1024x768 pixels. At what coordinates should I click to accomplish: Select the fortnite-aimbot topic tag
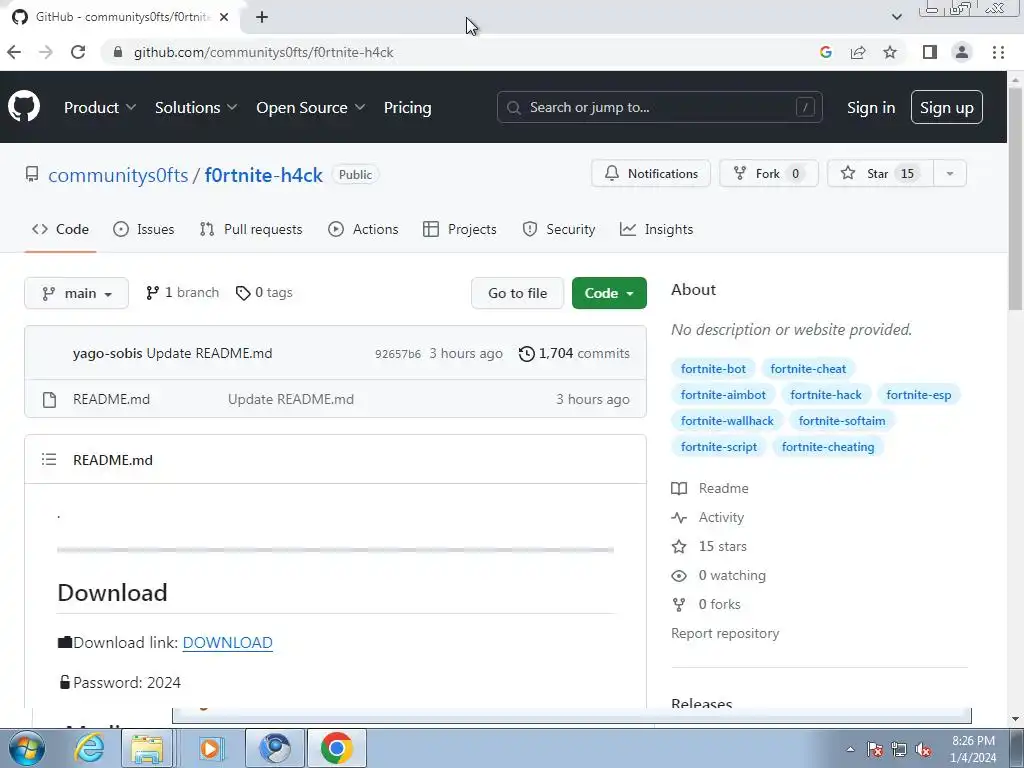pos(723,394)
